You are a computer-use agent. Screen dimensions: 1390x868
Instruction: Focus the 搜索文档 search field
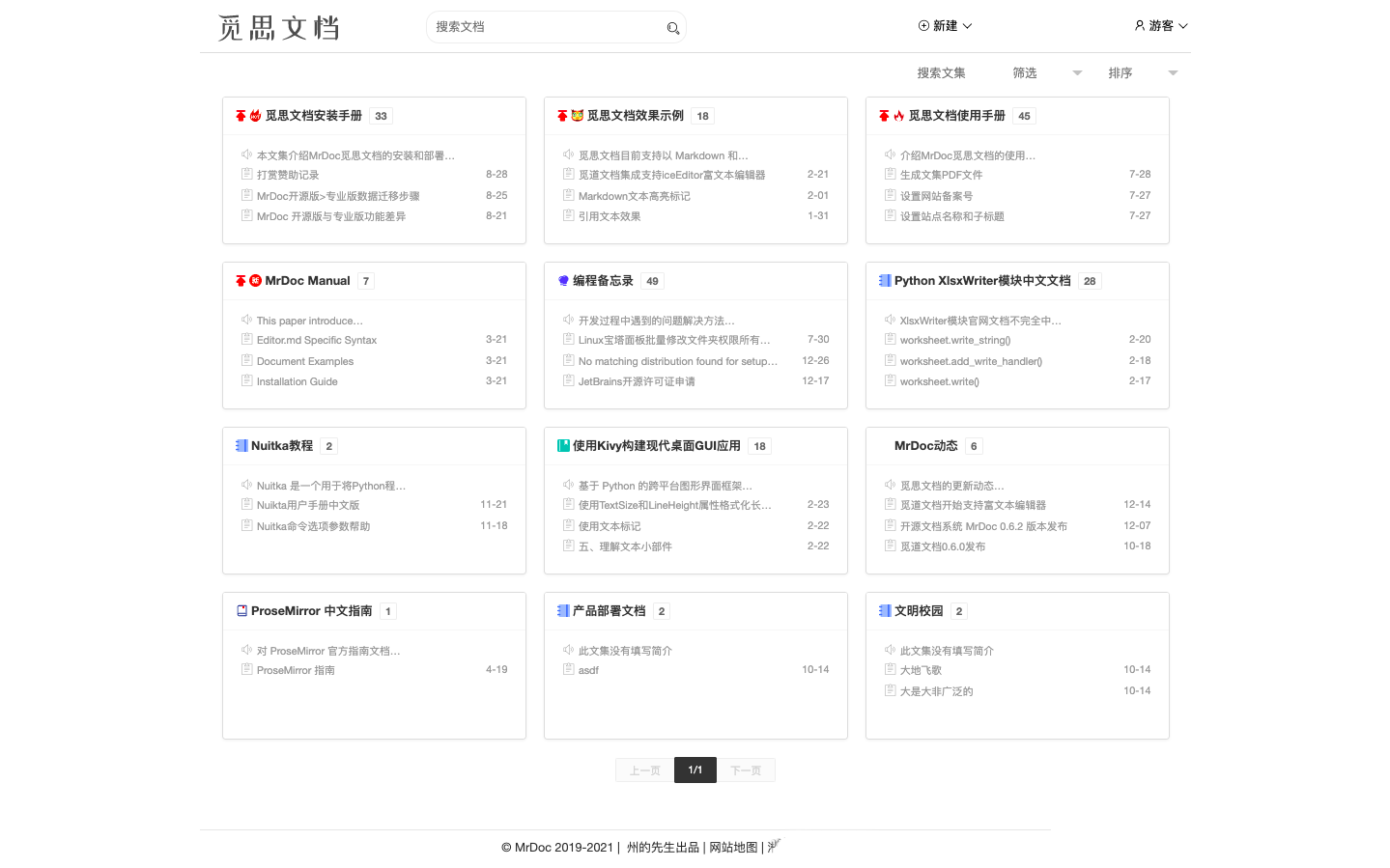(x=546, y=27)
